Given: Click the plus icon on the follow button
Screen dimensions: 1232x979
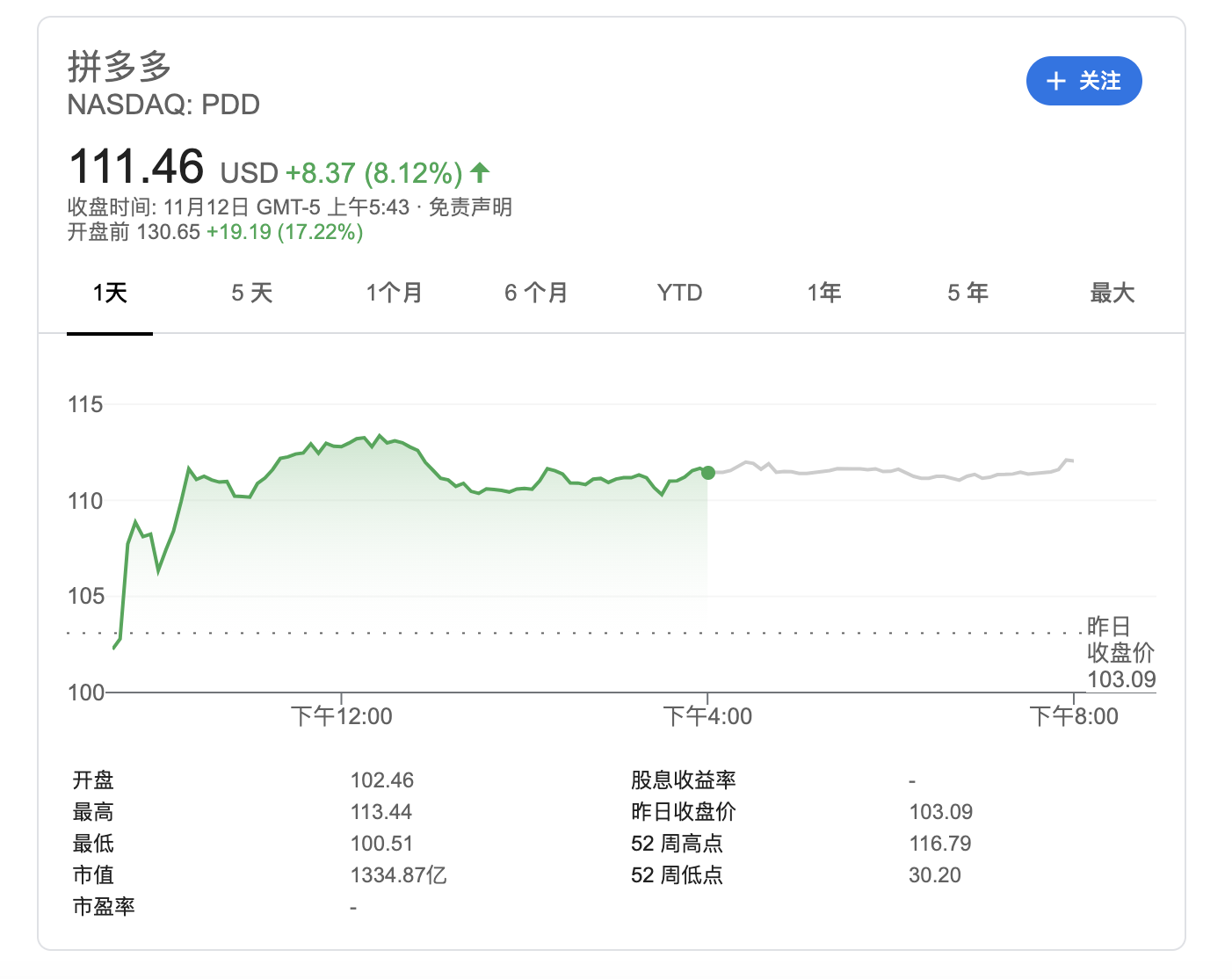Looking at the screenshot, I should click(x=1055, y=82).
